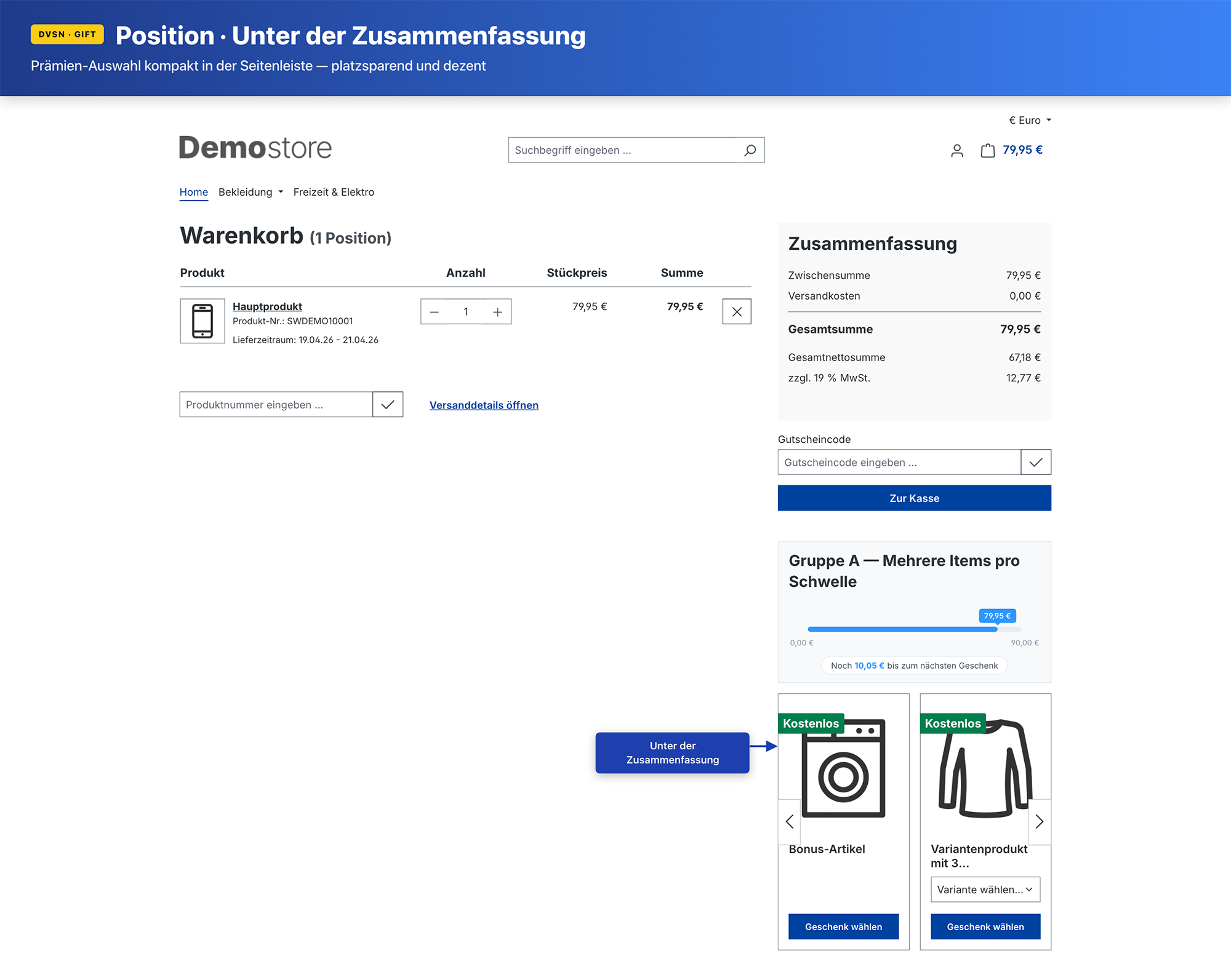Expand the Bekleidung menu
The height and width of the screenshot is (980, 1231).
(251, 193)
